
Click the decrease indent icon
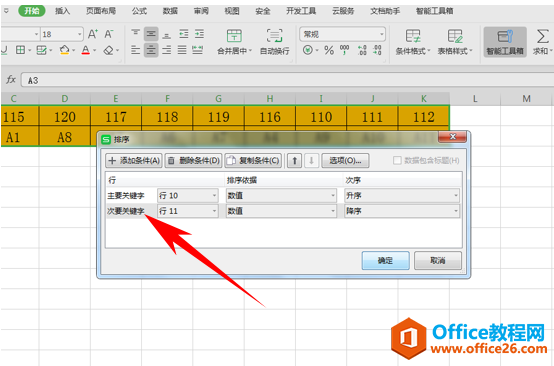click(x=183, y=34)
